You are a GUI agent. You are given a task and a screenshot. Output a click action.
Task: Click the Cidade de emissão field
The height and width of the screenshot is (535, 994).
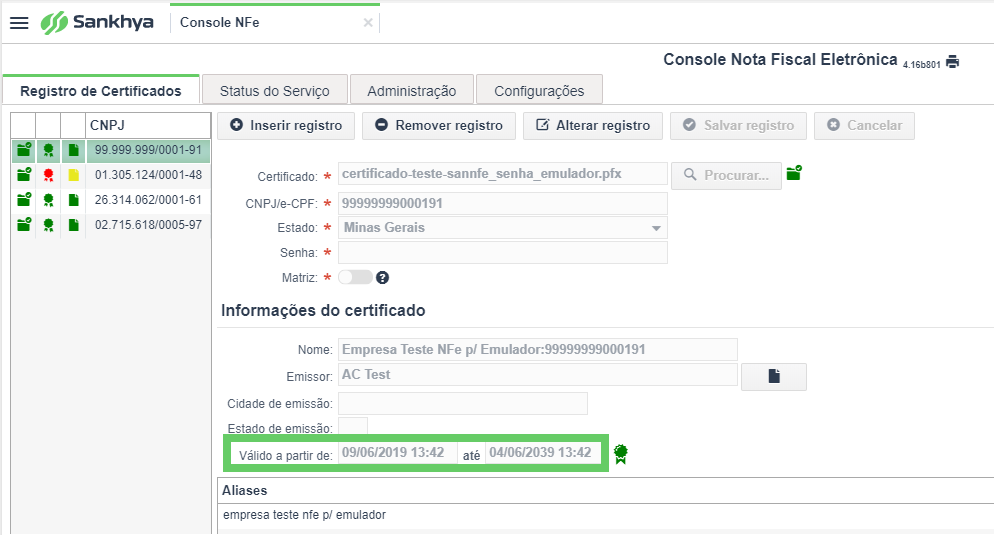(463, 403)
